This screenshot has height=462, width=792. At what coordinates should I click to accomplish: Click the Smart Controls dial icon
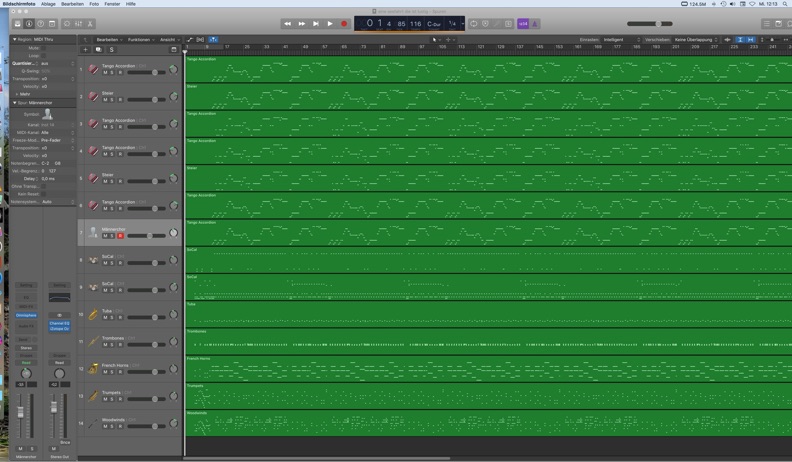[67, 24]
